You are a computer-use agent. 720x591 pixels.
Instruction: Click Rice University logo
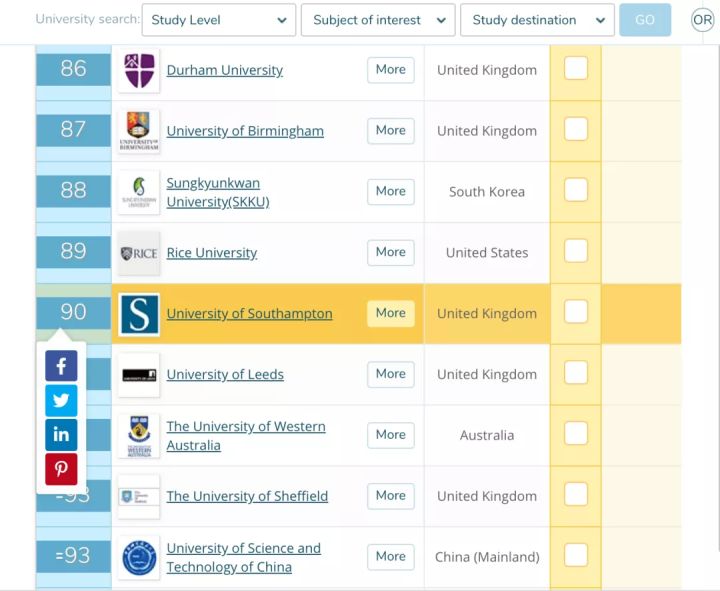(139, 253)
